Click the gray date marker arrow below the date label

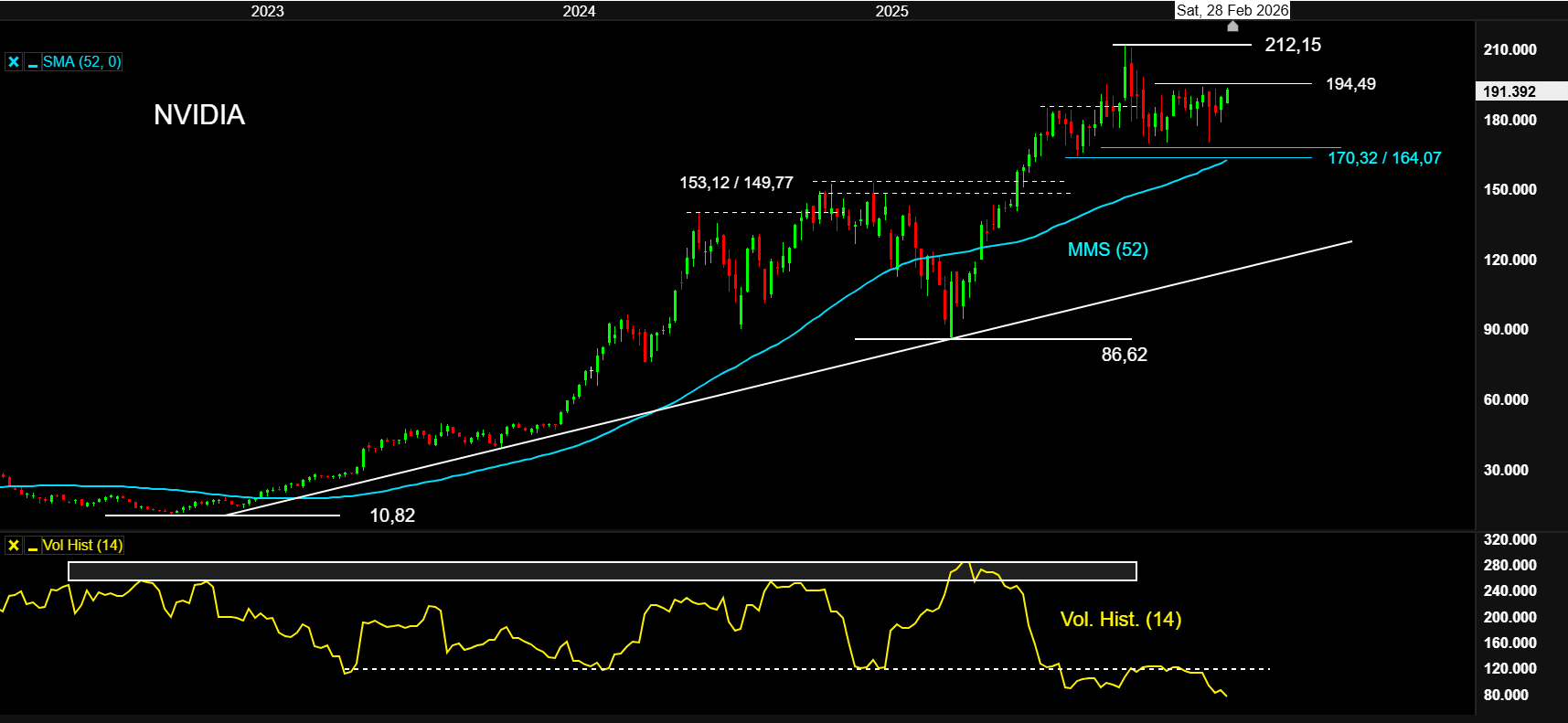click(1232, 26)
